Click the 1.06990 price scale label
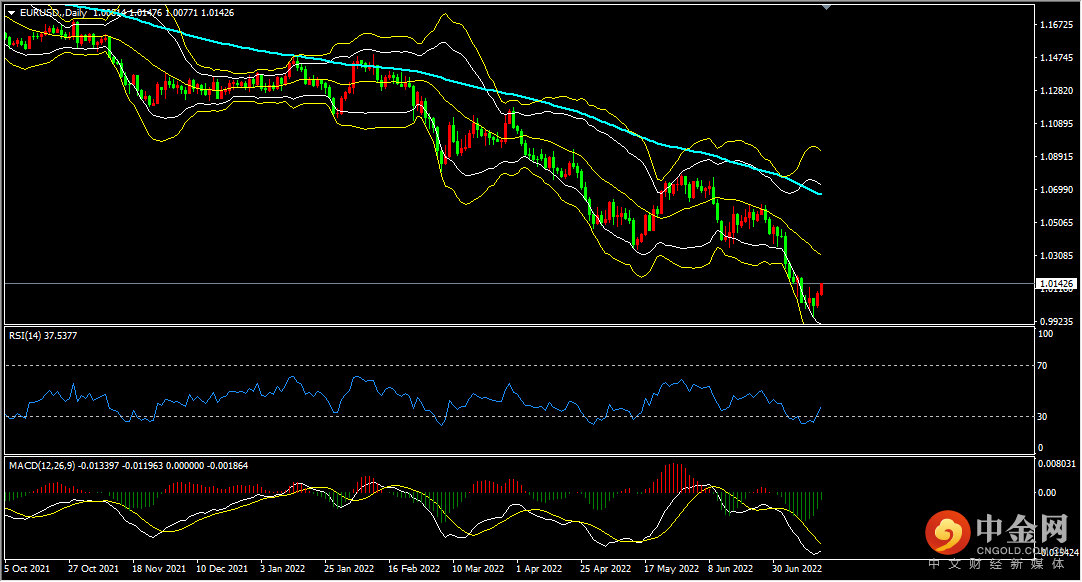This screenshot has height=582, width=1082. [x=1057, y=190]
